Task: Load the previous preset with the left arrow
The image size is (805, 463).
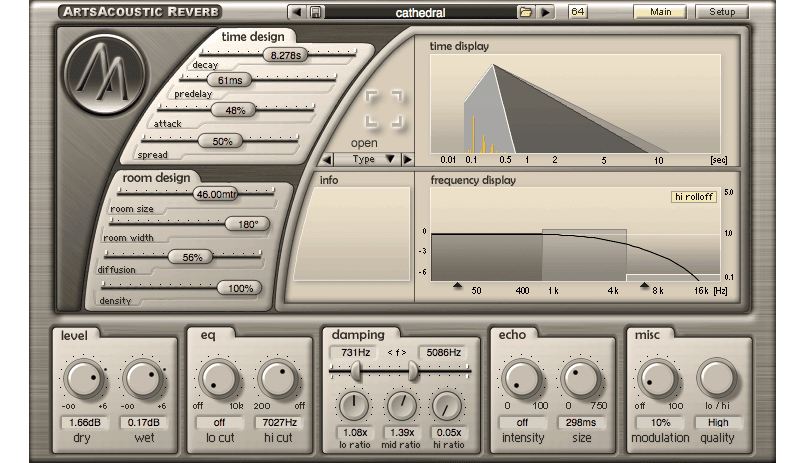Action: coord(297,12)
